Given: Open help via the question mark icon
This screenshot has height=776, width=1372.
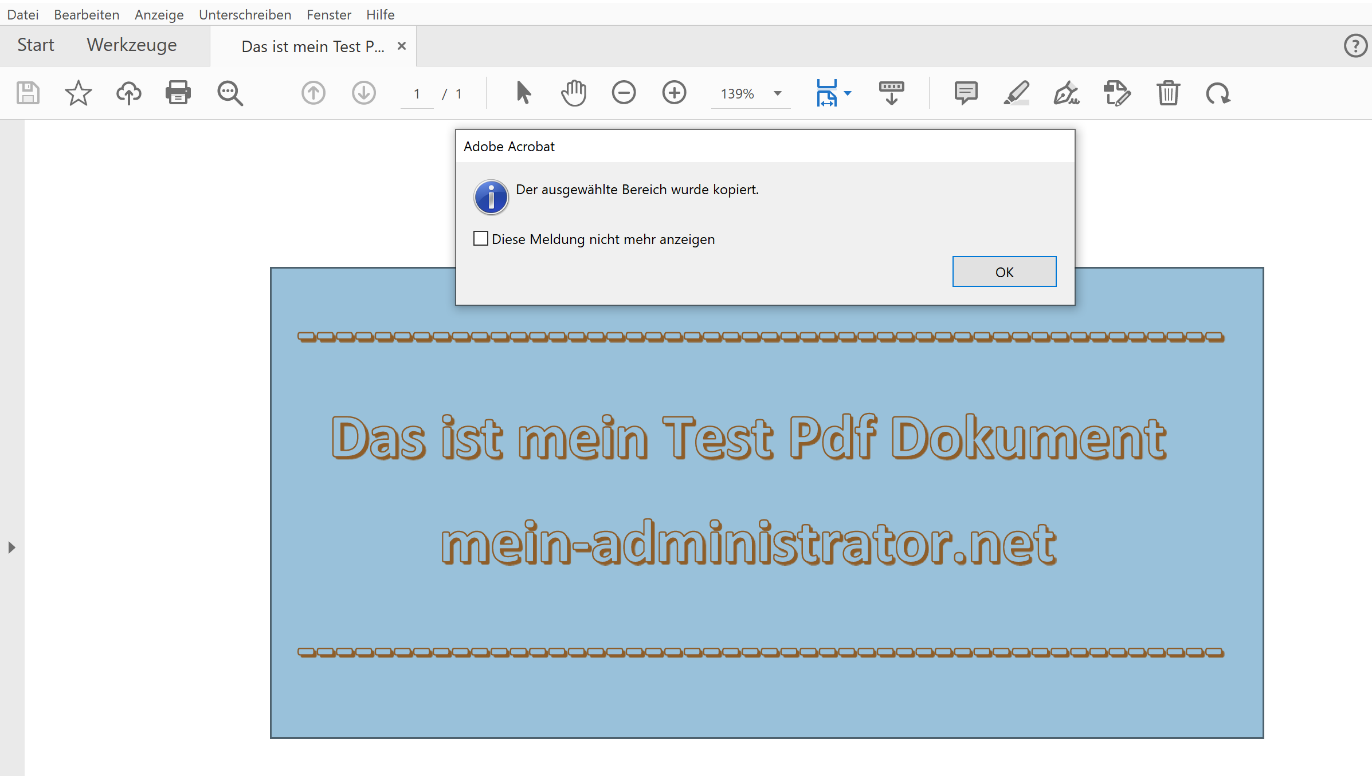Looking at the screenshot, I should coord(1354,46).
